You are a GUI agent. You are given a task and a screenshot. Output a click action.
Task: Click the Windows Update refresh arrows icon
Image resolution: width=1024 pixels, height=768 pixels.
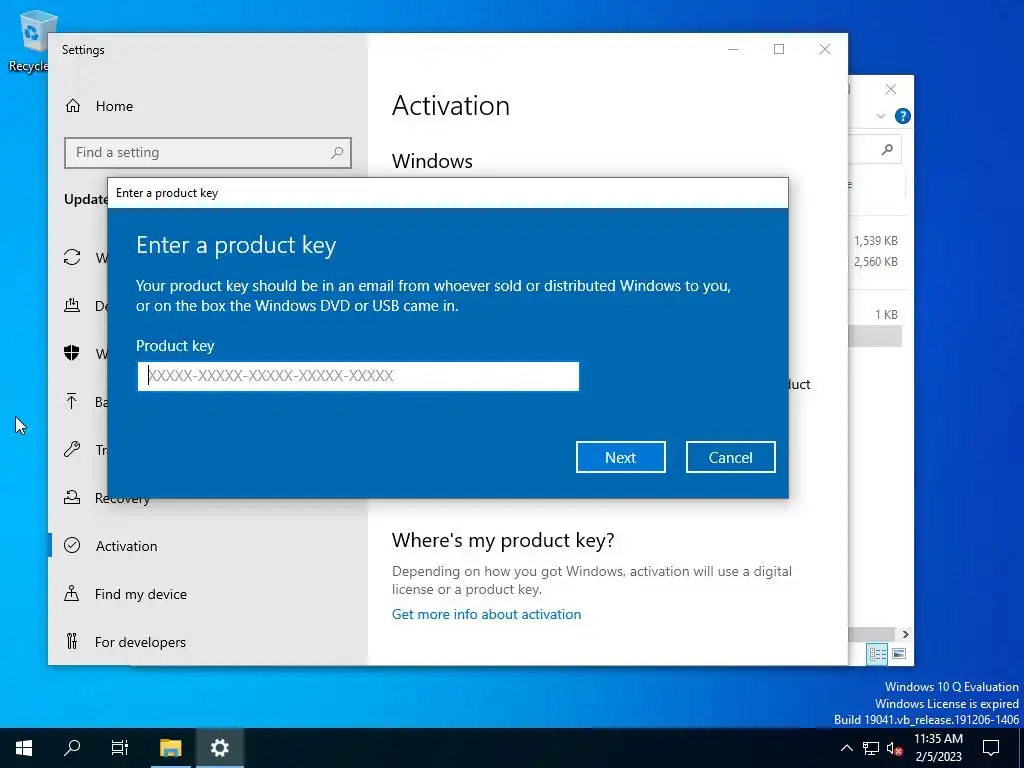72,257
